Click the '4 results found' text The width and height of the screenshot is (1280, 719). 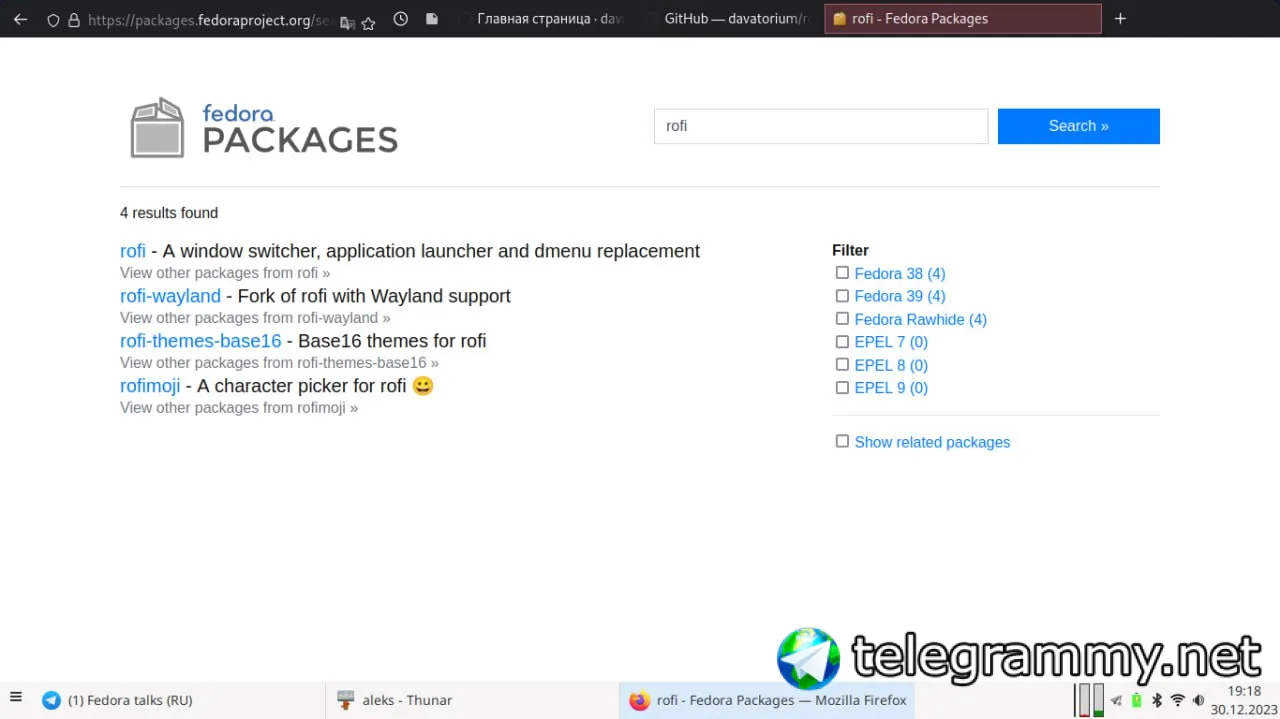[x=169, y=213]
